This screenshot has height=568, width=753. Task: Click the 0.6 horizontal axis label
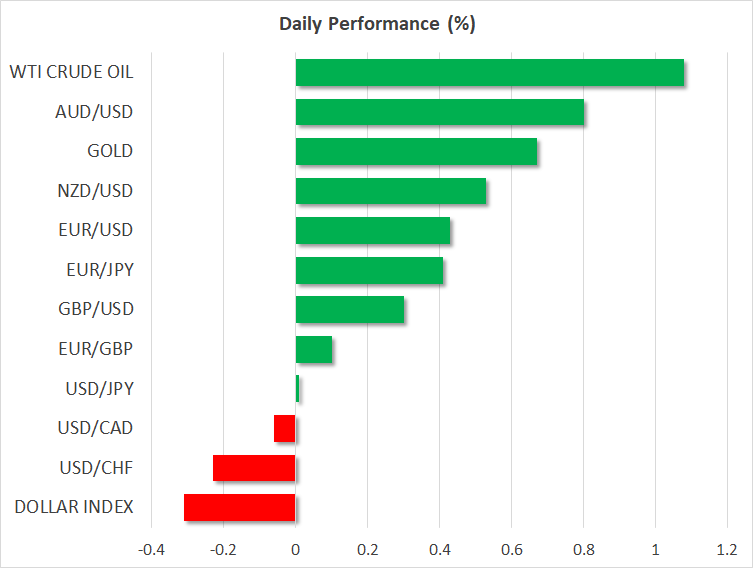pos(511,549)
